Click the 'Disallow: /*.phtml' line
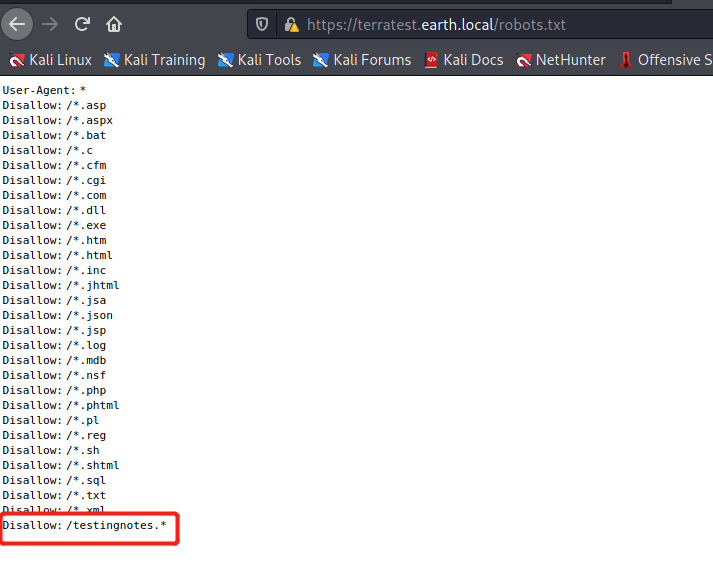Image resolution: width=713 pixels, height=569 pixels. pos(61,406)
